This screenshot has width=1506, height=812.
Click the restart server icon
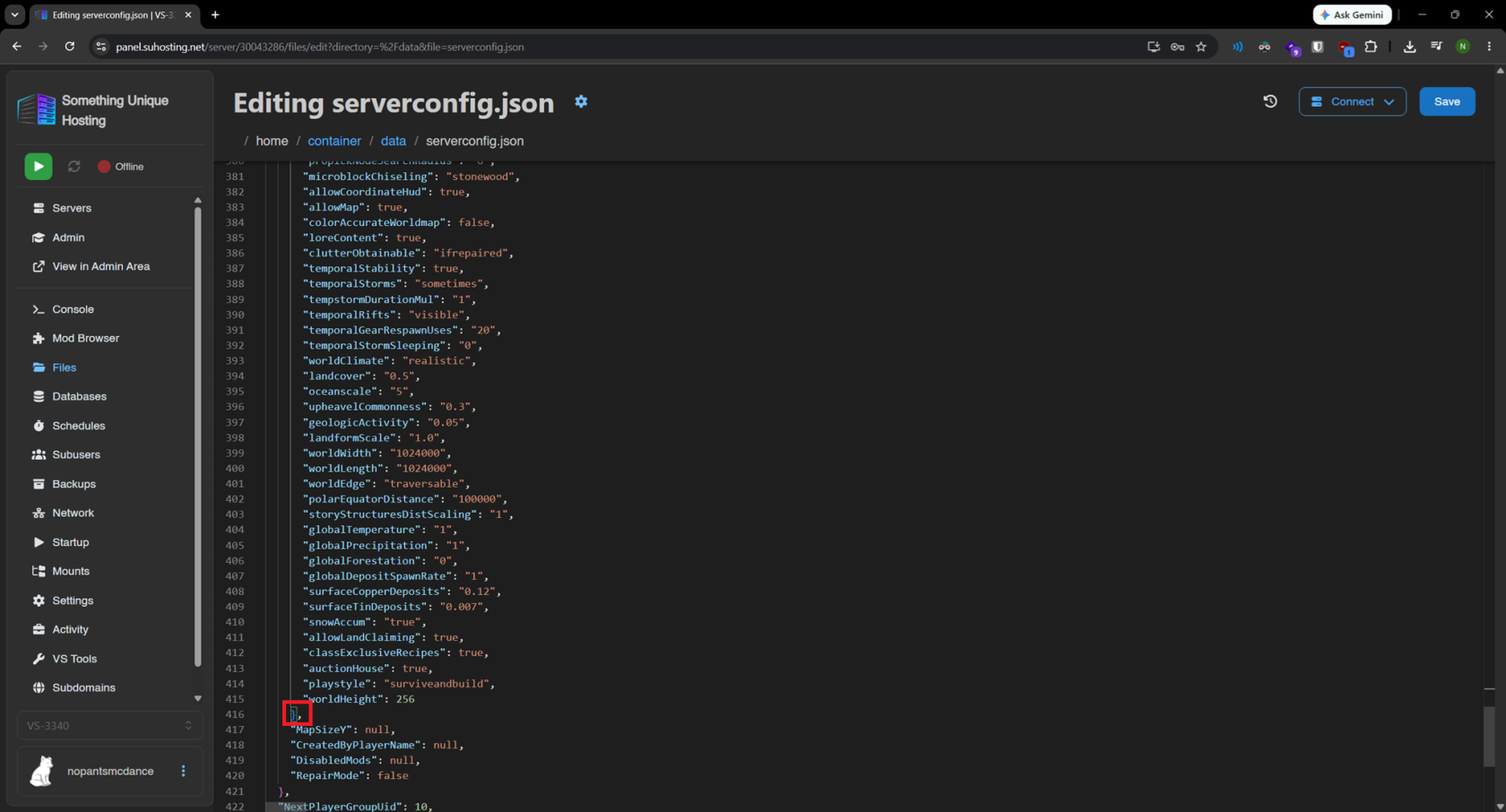tap(74, 167)
